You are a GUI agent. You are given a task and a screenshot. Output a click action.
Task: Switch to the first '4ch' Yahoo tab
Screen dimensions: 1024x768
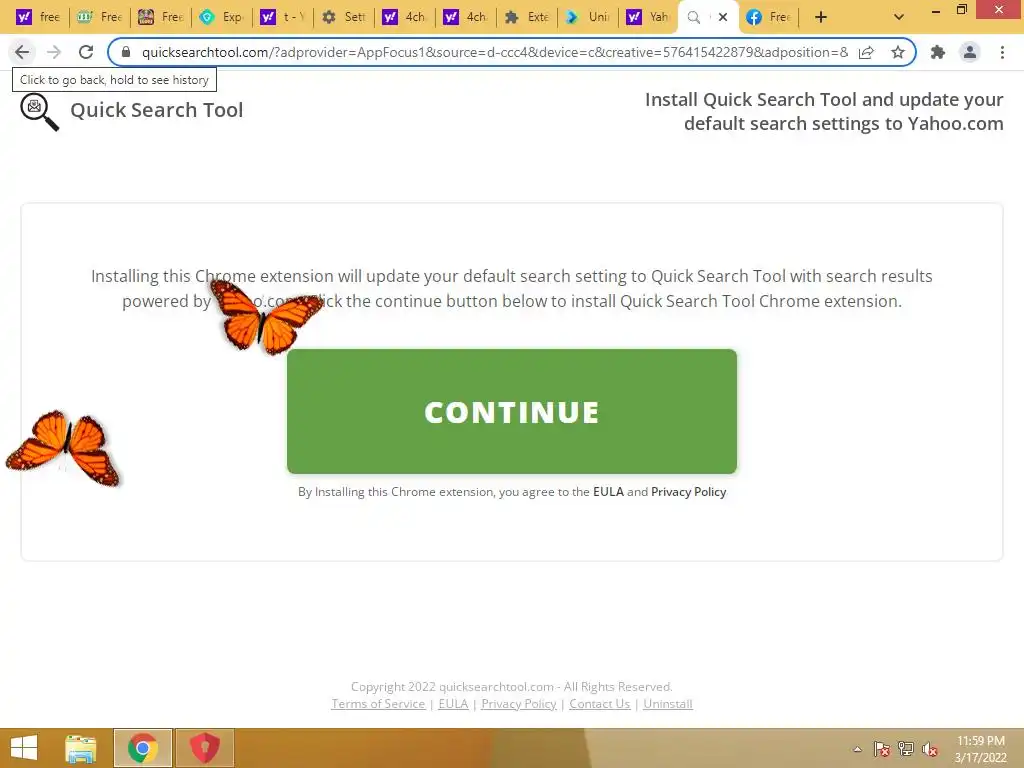point(405,17)
